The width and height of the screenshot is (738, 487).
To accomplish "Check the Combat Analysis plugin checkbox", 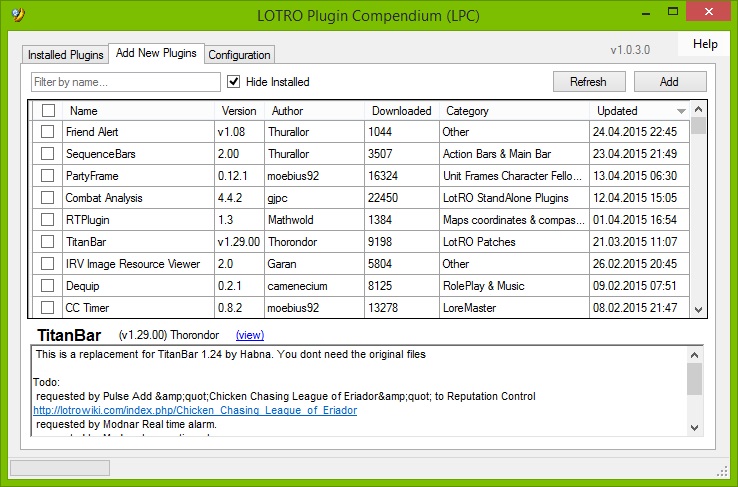I will [48, 198].
